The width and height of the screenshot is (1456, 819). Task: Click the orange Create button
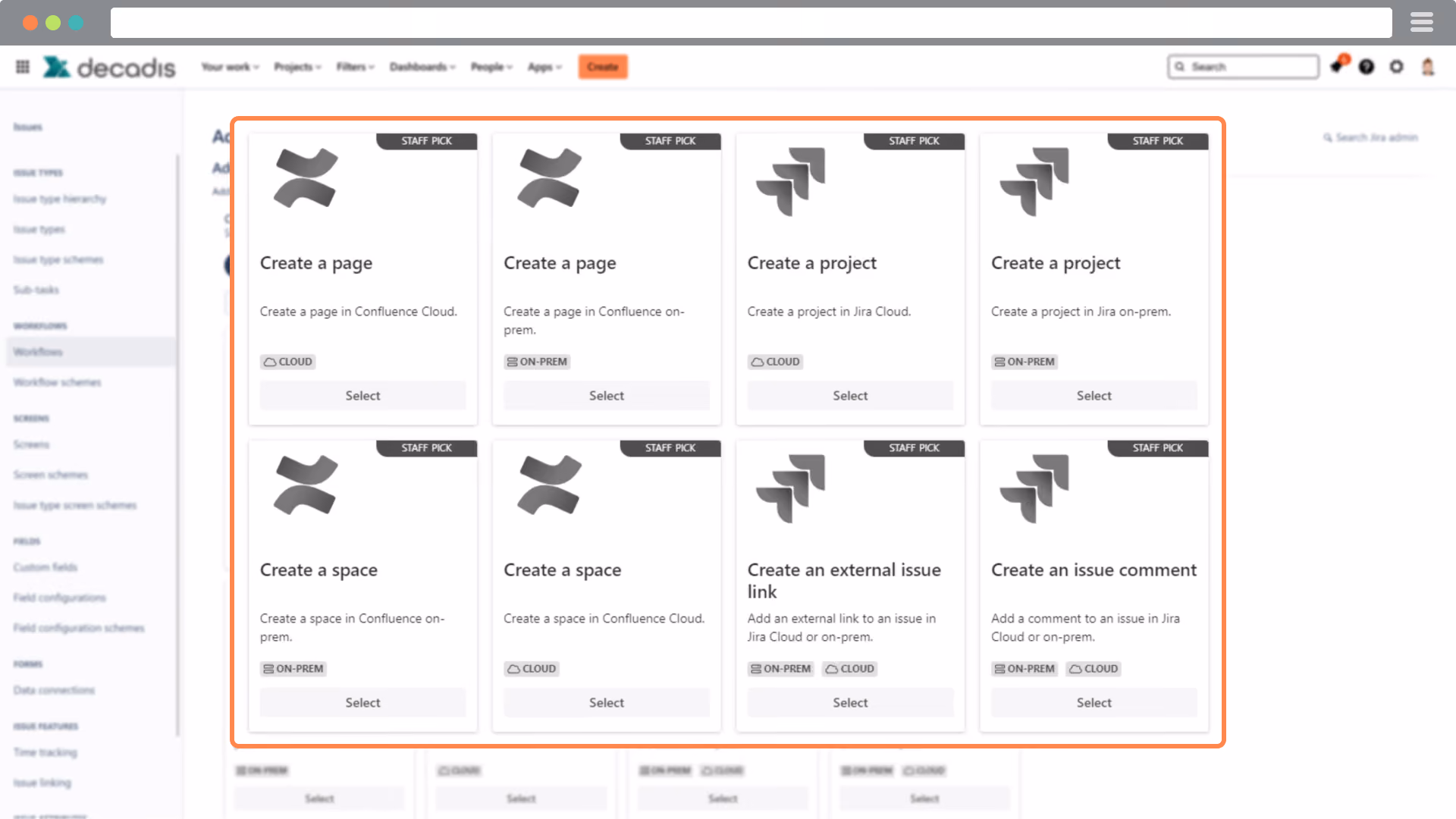tap(603, 67)
